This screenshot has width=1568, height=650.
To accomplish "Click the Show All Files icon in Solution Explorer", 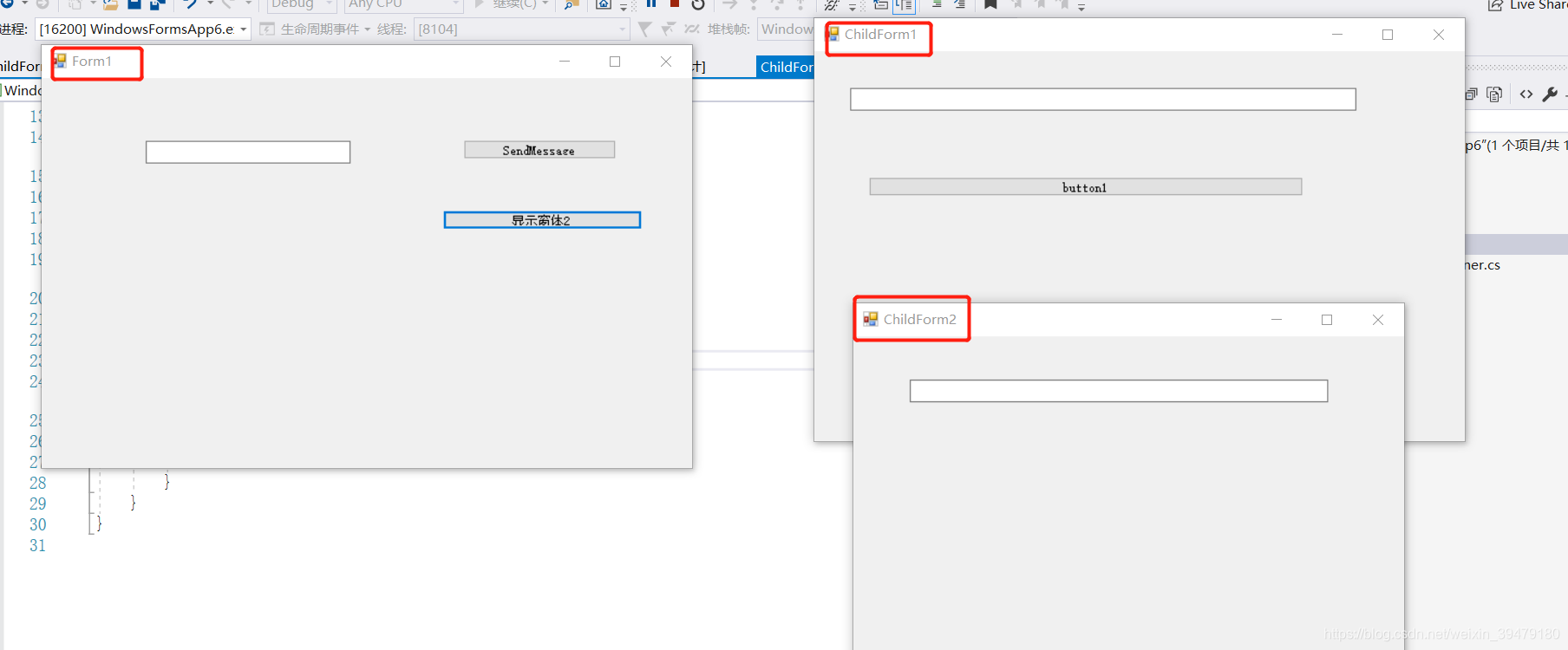I will (1494, 94).
